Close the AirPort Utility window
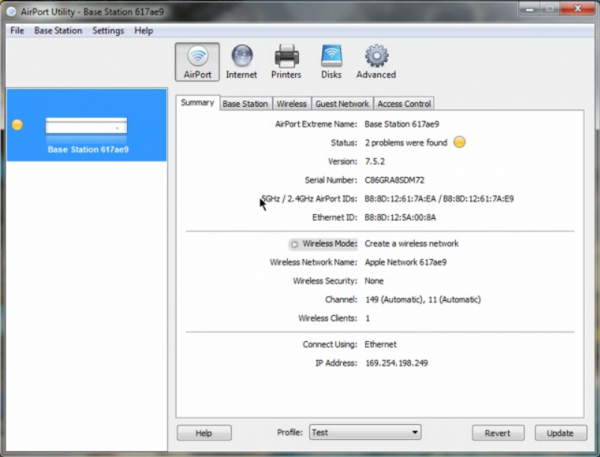600x457 pixels. 577,8
